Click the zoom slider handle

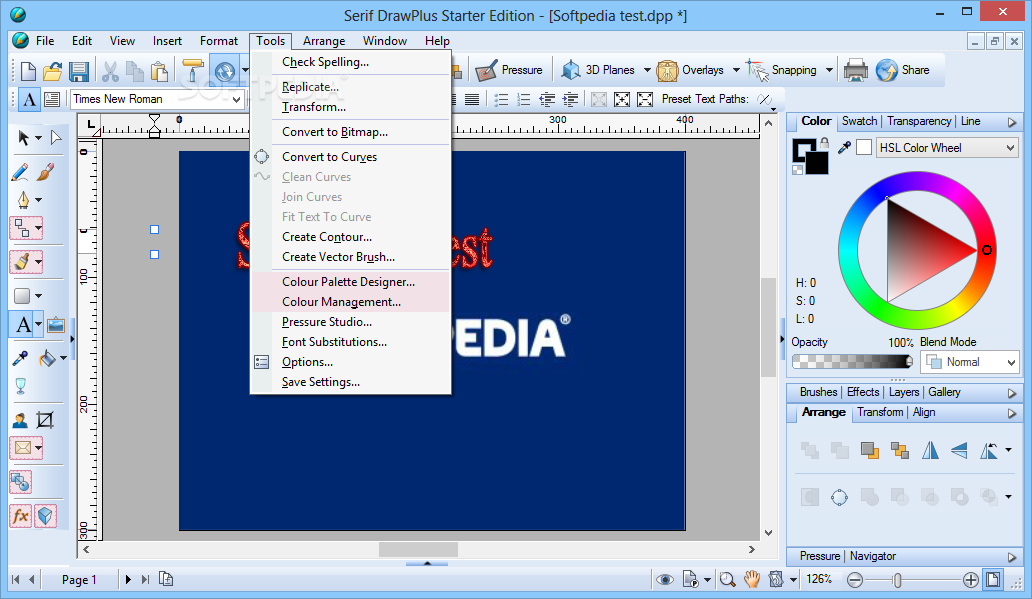click(897, 579)
